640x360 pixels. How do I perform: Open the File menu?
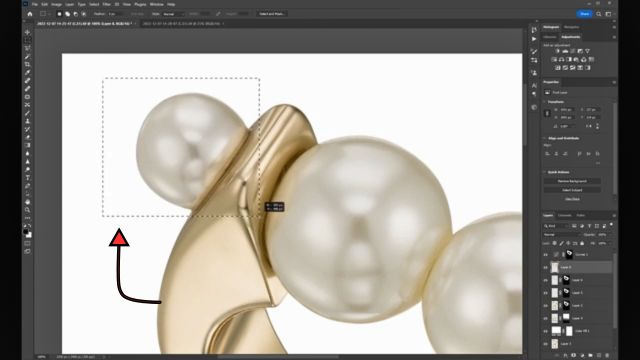pos(35,4)
